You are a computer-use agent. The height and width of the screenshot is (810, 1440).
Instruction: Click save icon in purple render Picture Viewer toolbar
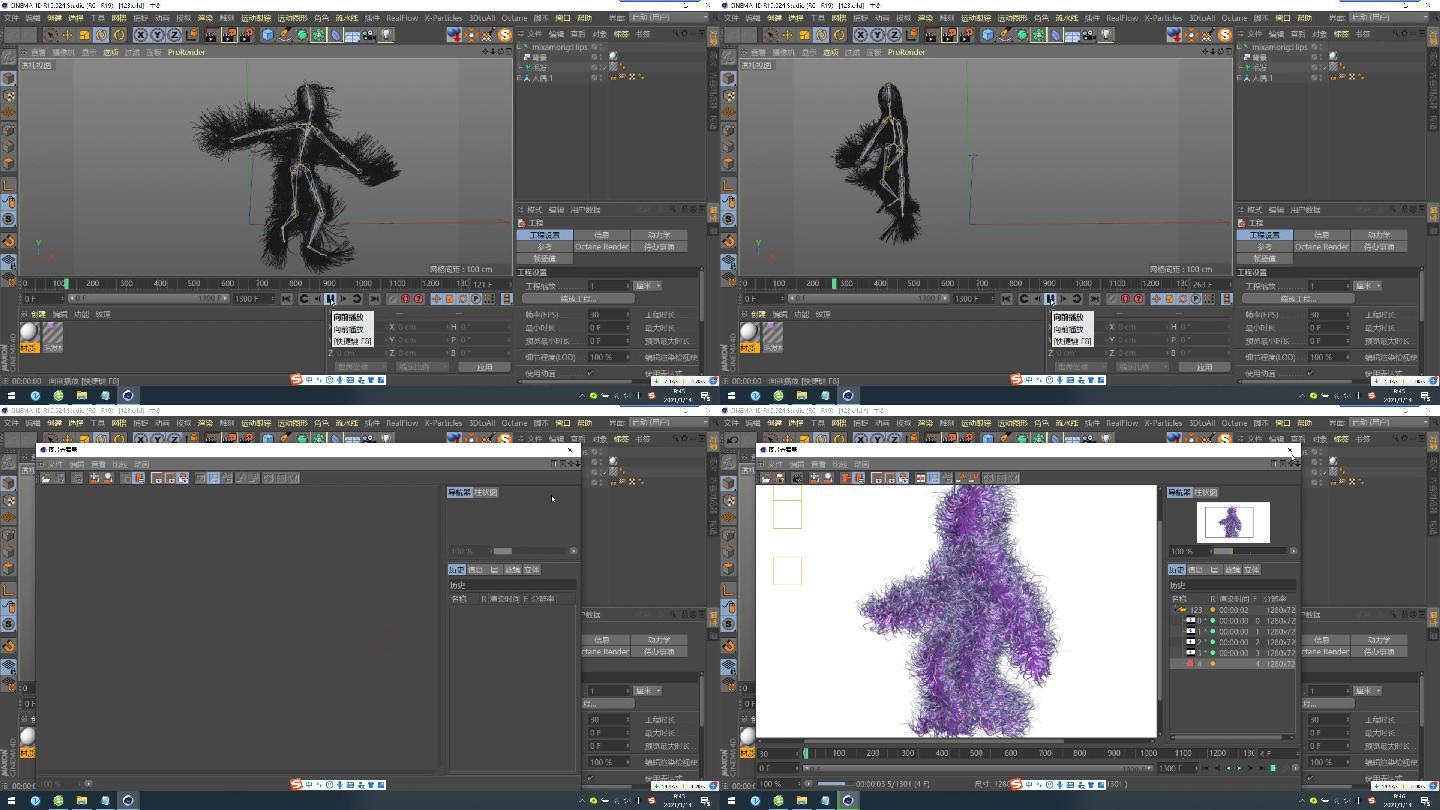coord(780,478)
